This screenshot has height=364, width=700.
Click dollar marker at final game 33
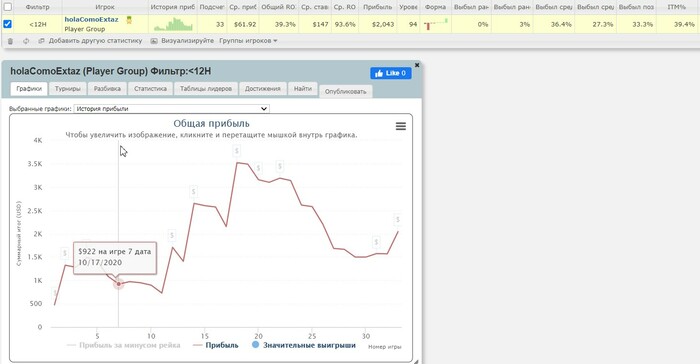pos(397,220)
